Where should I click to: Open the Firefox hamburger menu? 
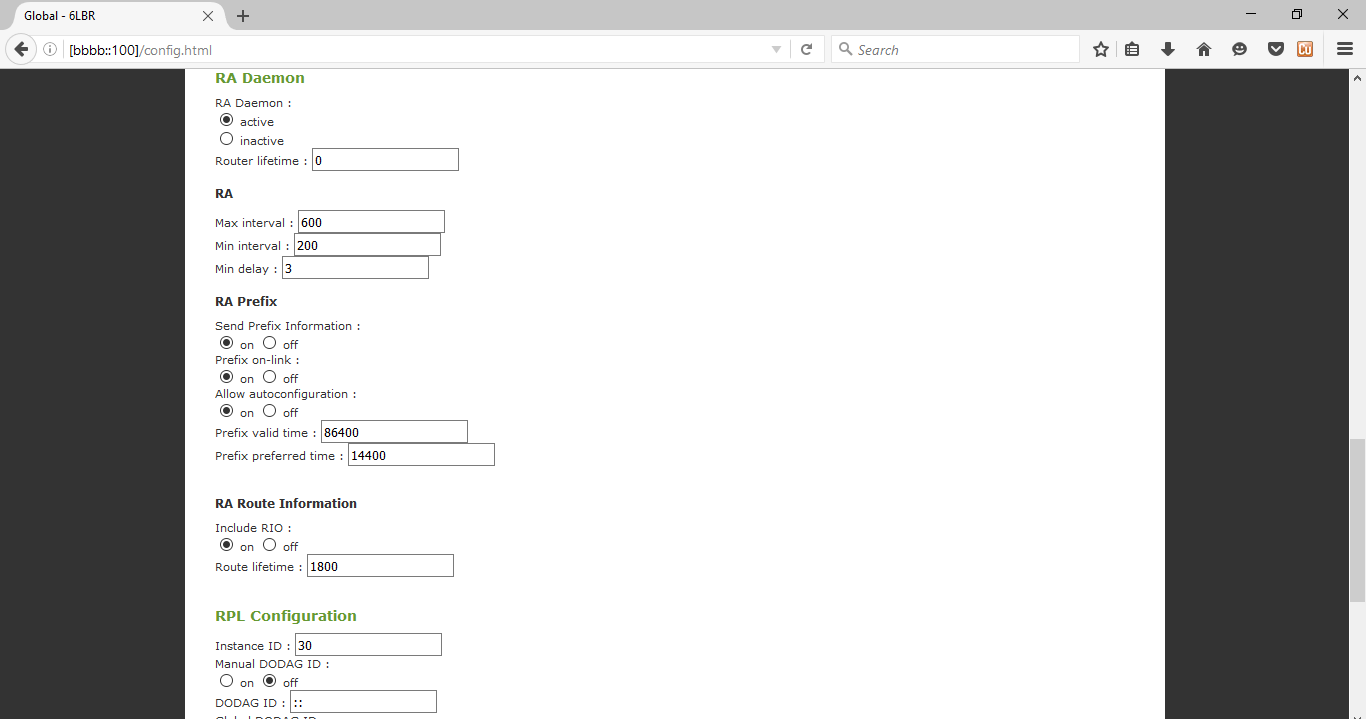tap(1345, 49)
